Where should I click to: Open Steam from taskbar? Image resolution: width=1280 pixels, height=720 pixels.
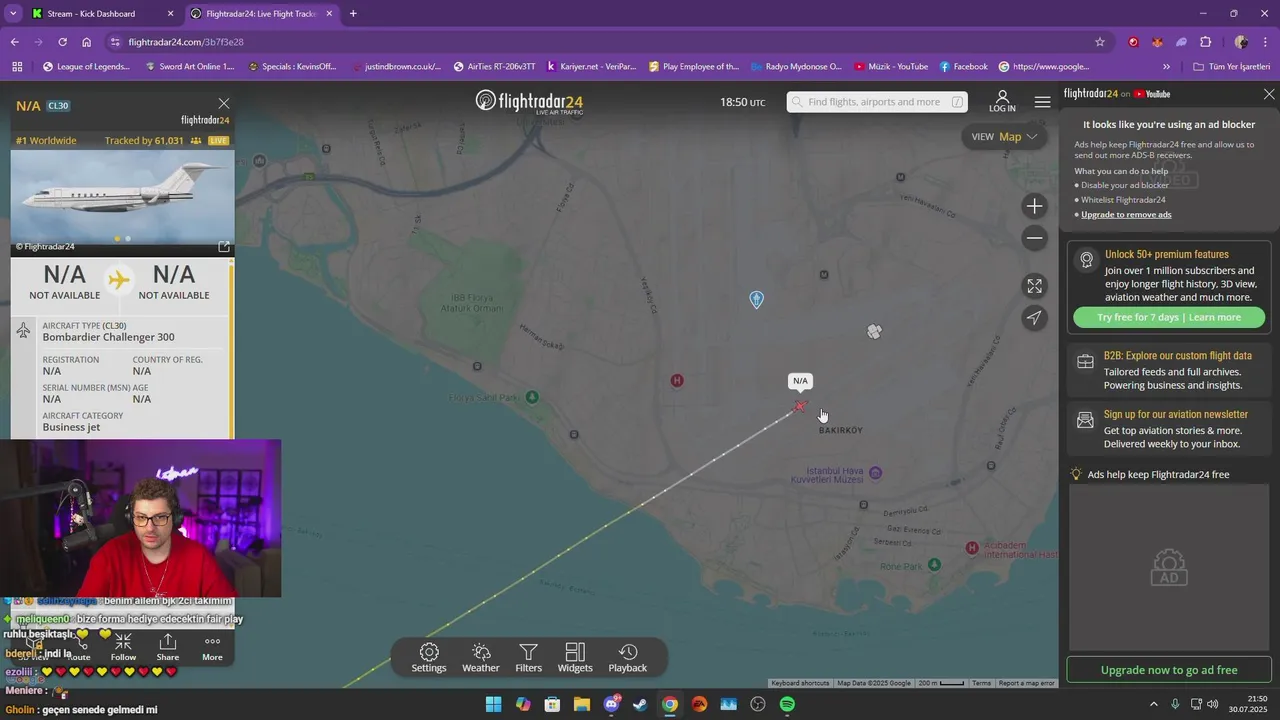[x=640, y=704]
